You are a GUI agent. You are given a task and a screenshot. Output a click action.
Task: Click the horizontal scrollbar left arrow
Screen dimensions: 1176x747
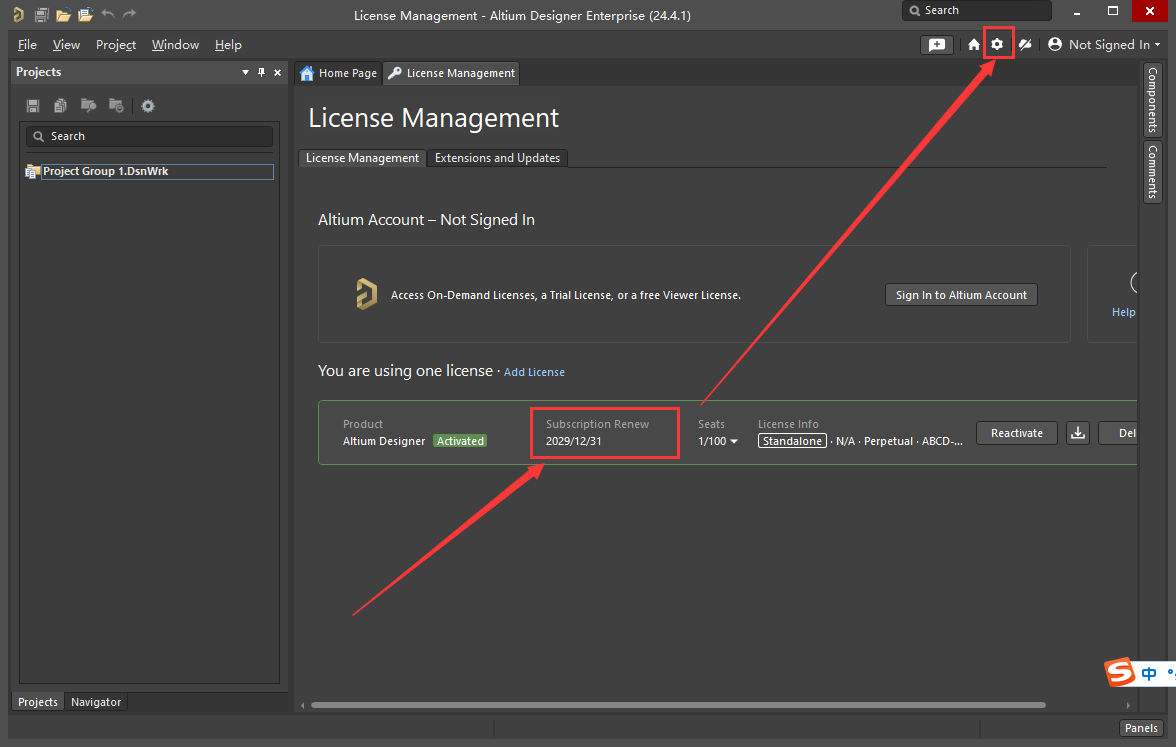coord(302,705)
